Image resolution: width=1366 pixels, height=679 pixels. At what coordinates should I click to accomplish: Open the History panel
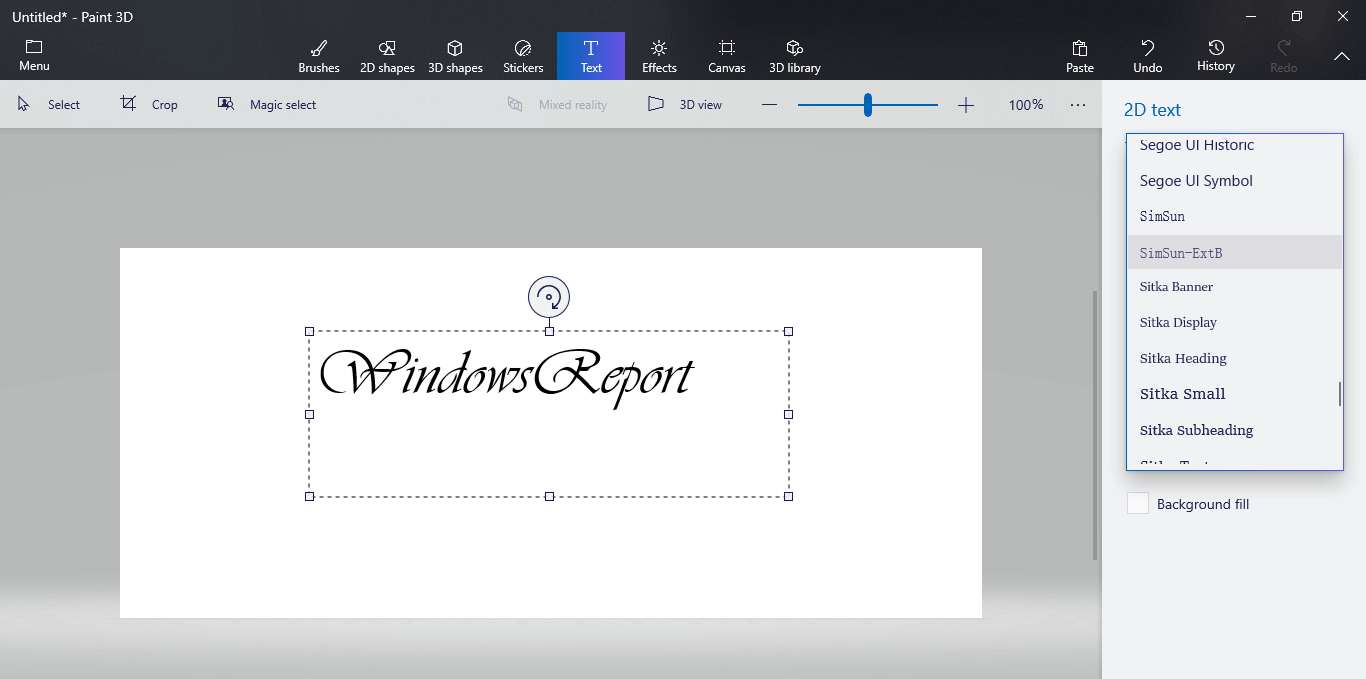(x=1216, y=56)
